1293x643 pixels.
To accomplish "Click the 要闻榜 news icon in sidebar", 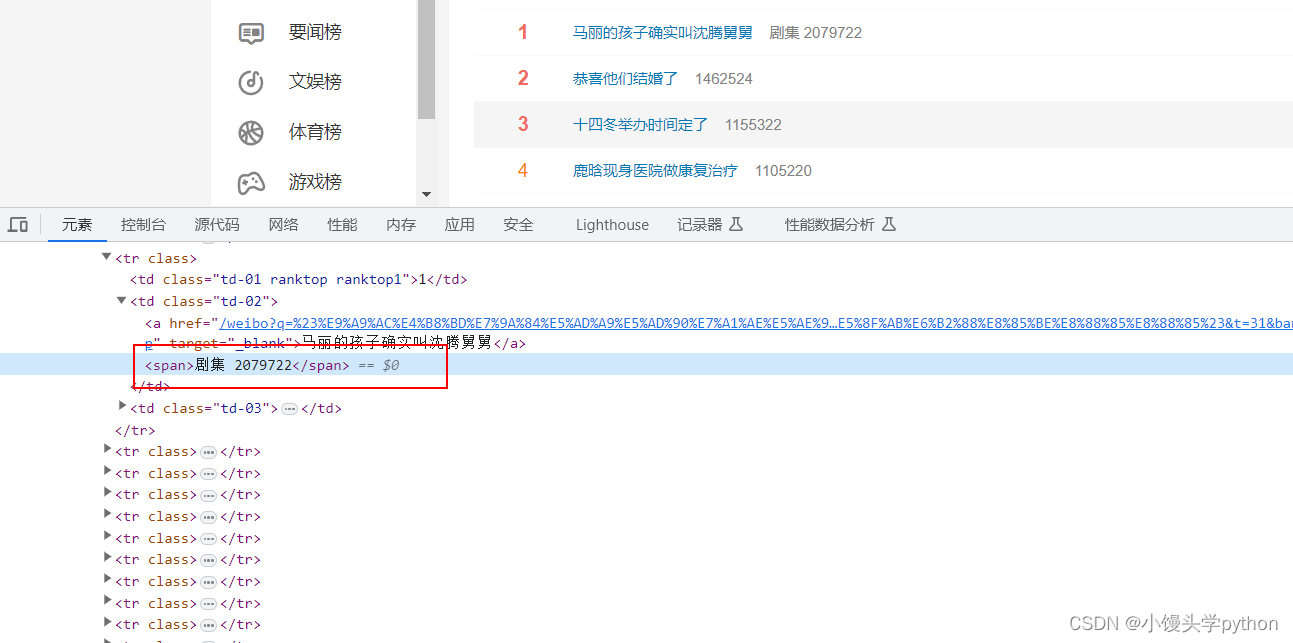I will [x=251, y=33].
